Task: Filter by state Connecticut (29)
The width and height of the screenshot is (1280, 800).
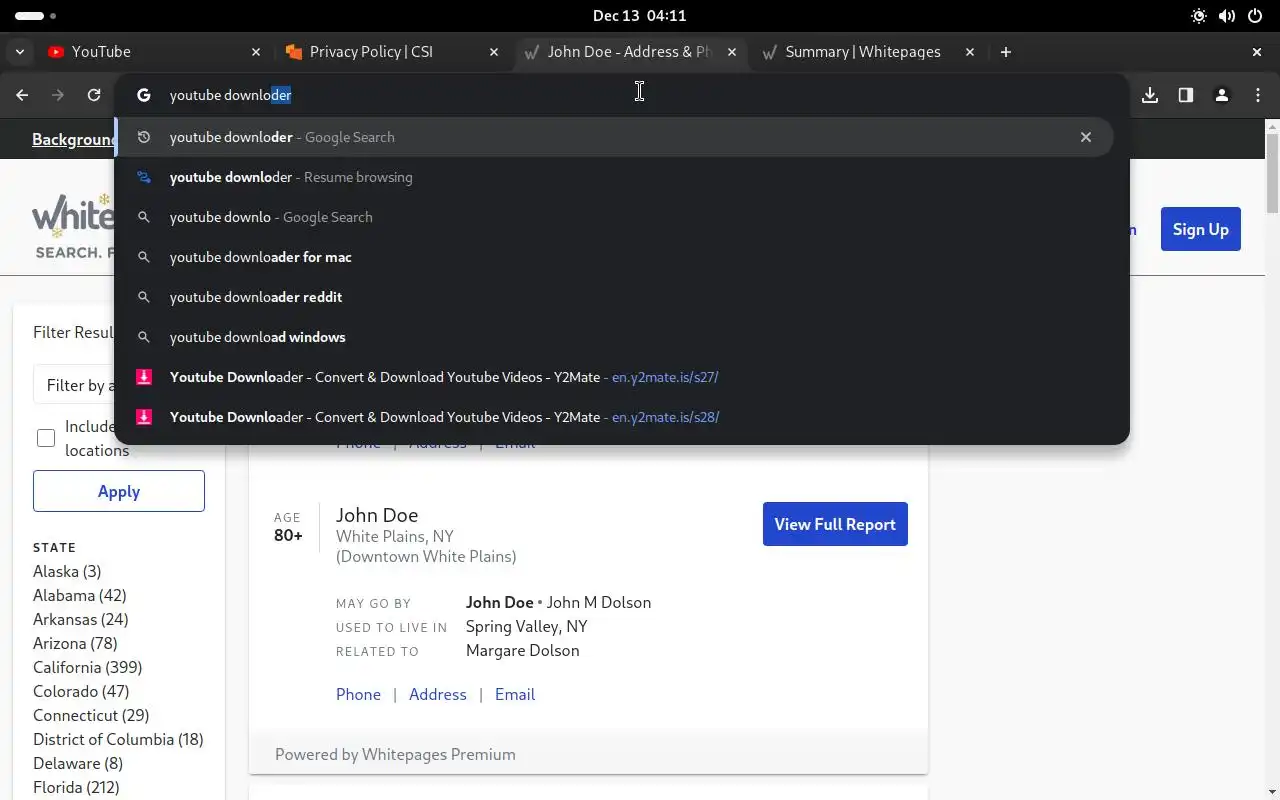Action: (x=91, y=715)
